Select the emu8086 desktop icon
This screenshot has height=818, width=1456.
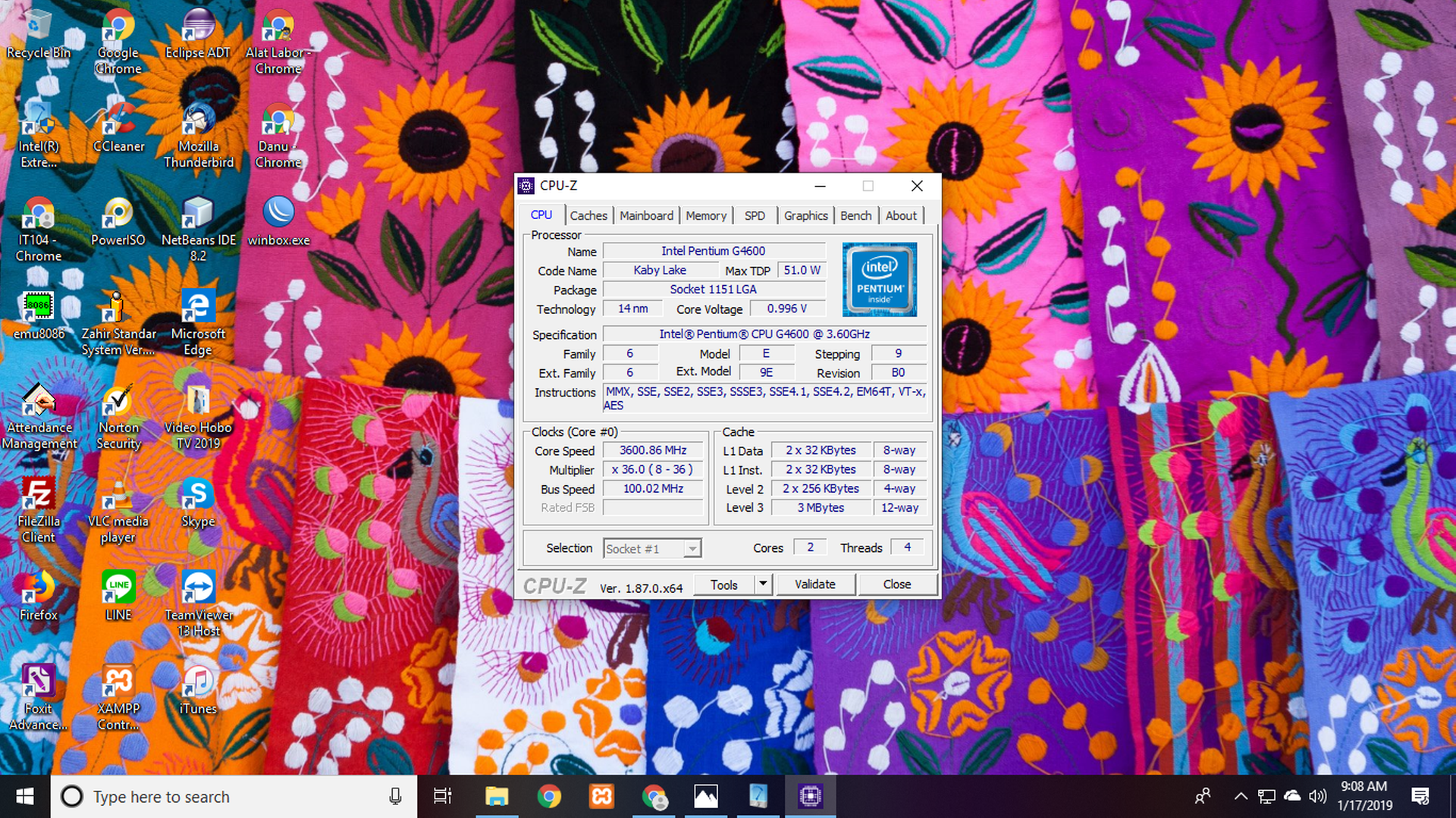click(38, 315)
